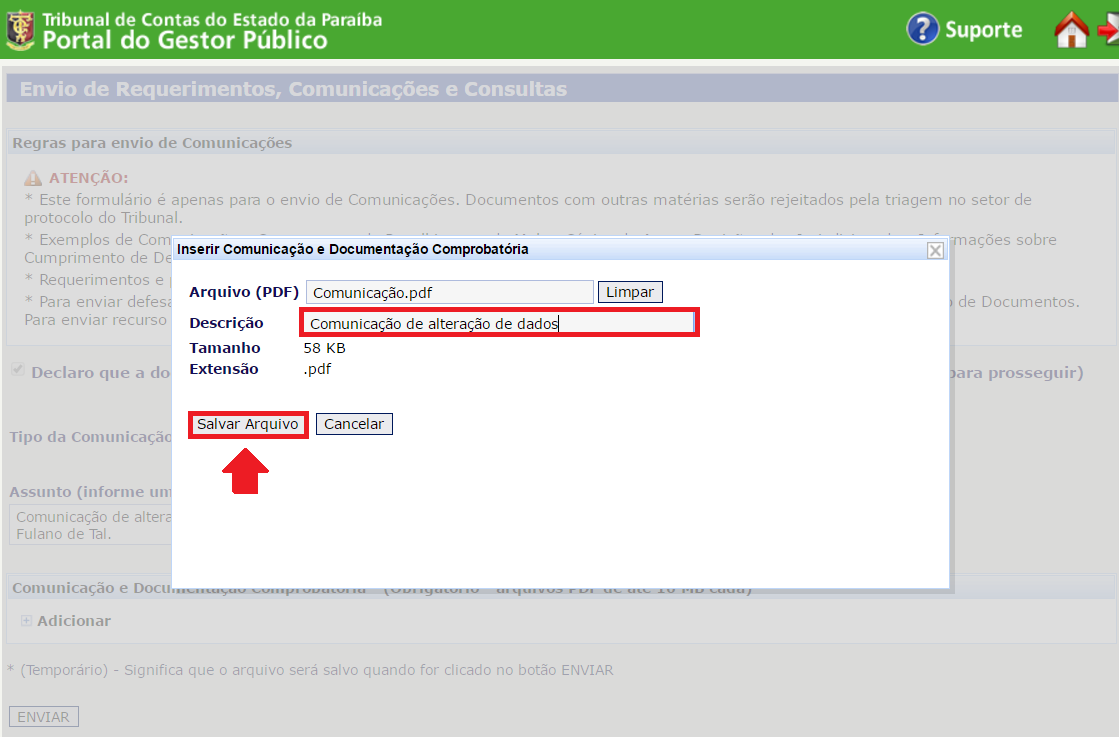
Task: Click the Assunto text area
Action: 90,525
